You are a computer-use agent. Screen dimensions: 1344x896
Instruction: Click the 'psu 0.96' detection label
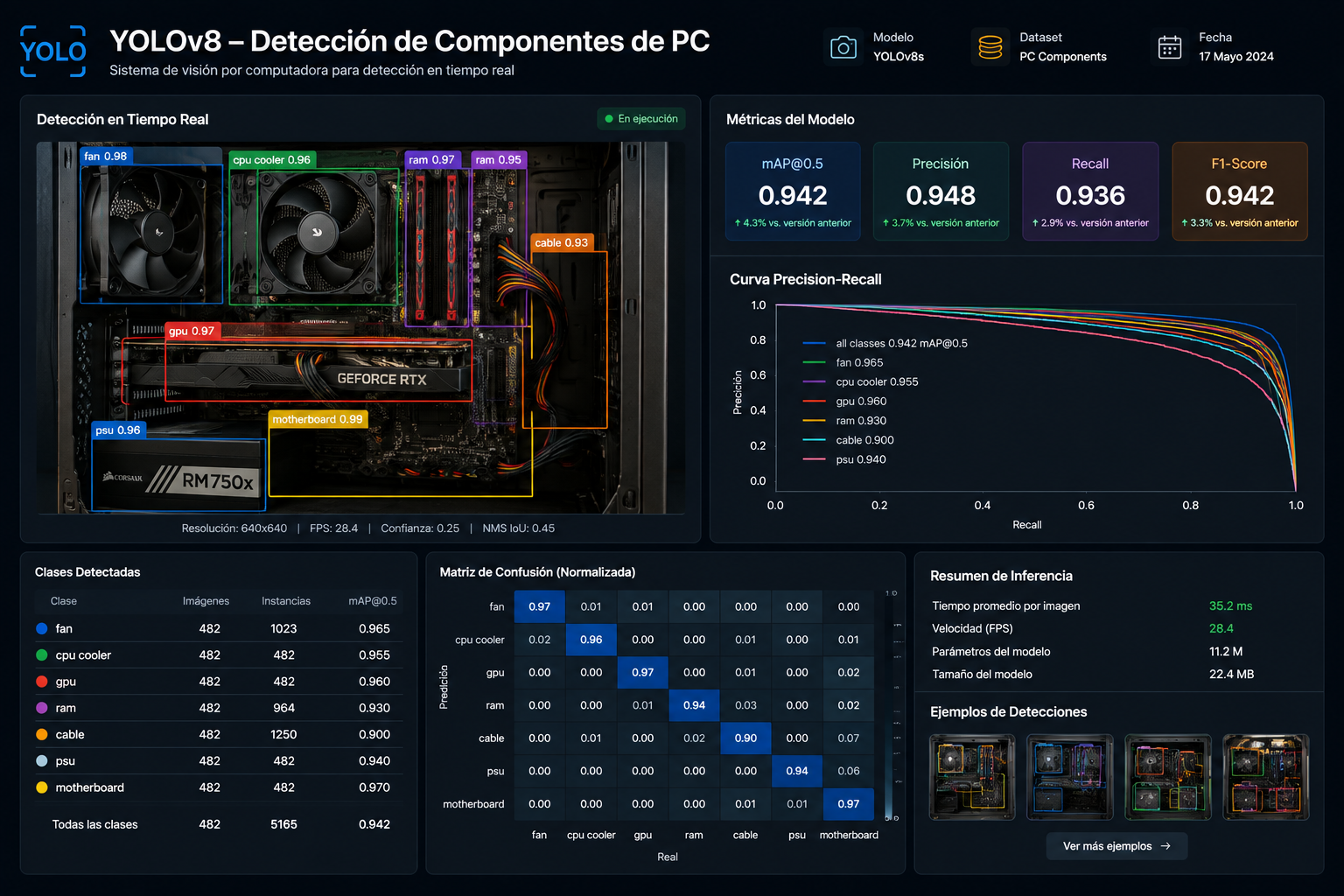pyautogui.click(x=118, y=430)
